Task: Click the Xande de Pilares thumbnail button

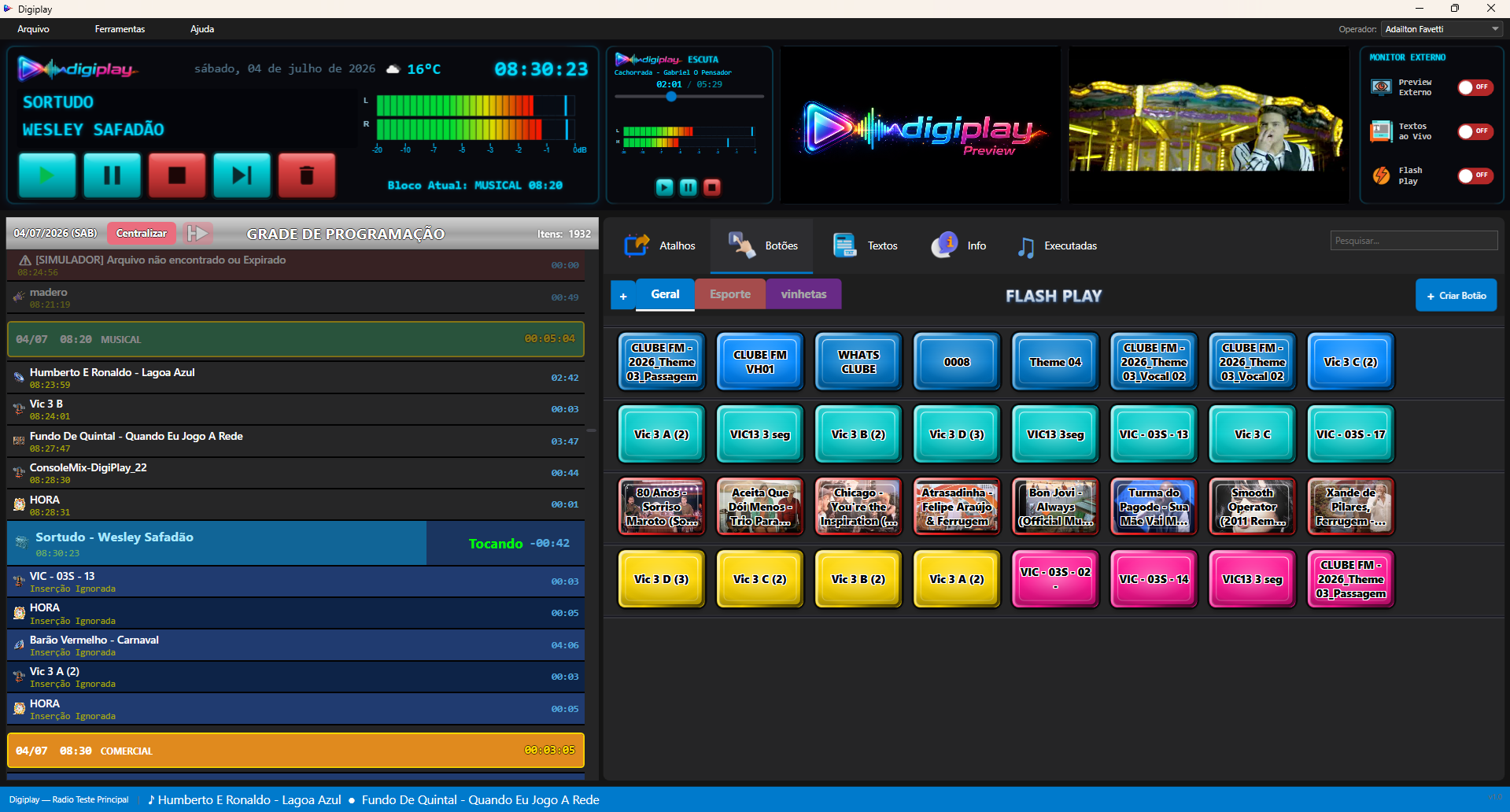Action: [1350, 507]
